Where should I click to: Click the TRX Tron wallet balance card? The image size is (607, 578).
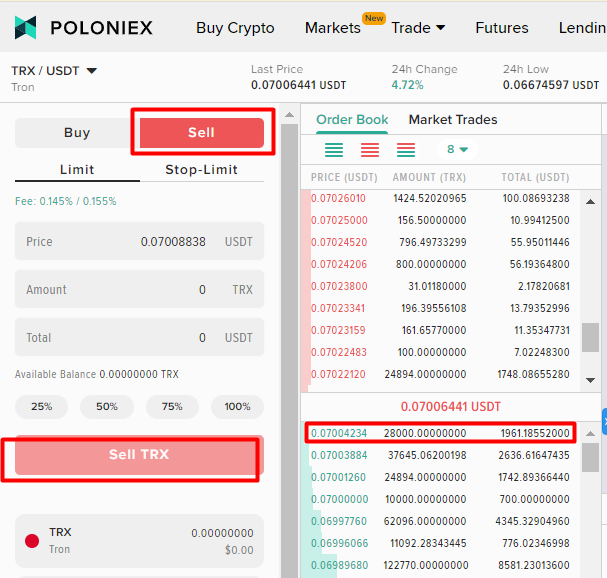click(139, 541)
